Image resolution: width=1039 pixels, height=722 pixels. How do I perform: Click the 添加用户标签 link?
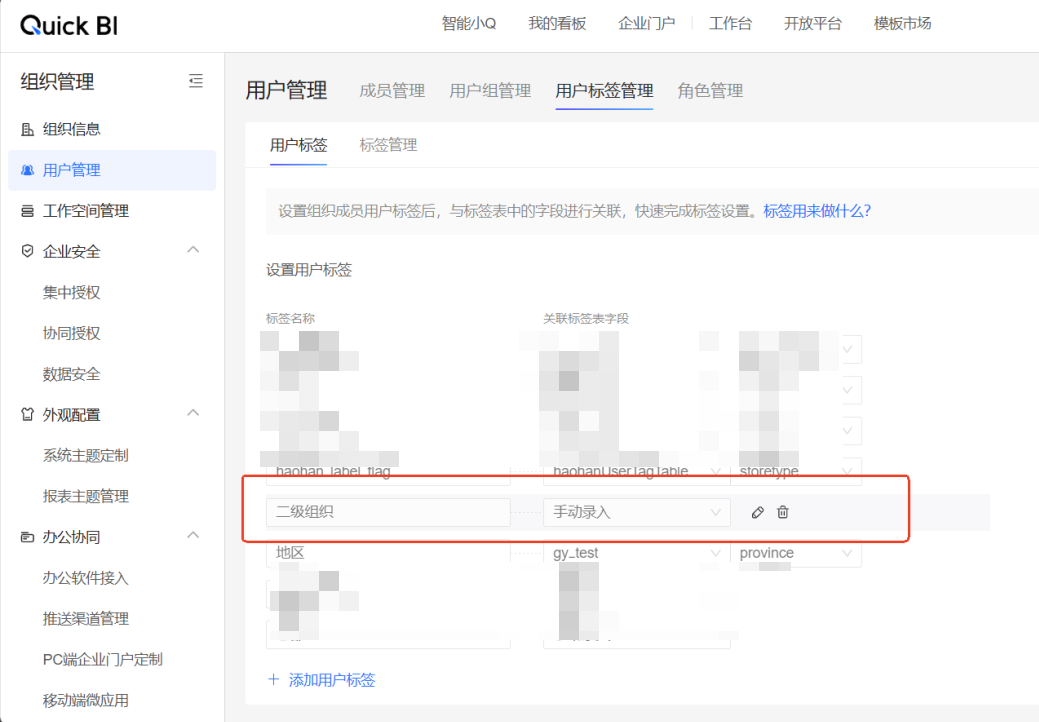pyautogui.click(x=332, y=680)
